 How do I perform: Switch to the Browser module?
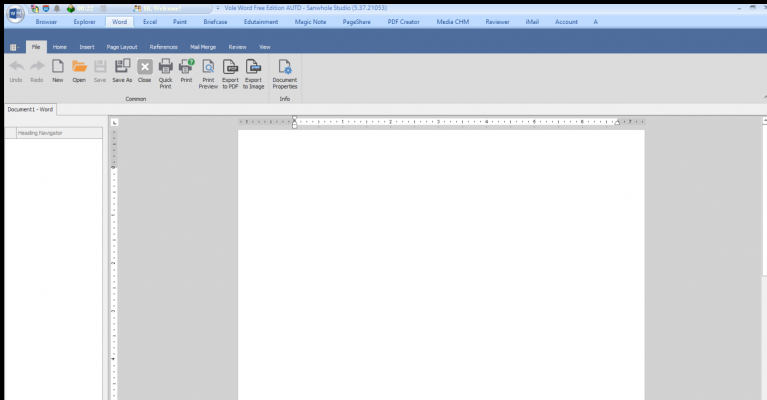(x=46, y=22)
